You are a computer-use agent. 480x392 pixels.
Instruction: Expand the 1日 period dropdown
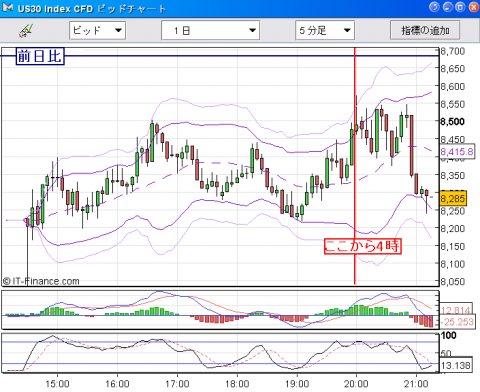(x=210, y=30)
